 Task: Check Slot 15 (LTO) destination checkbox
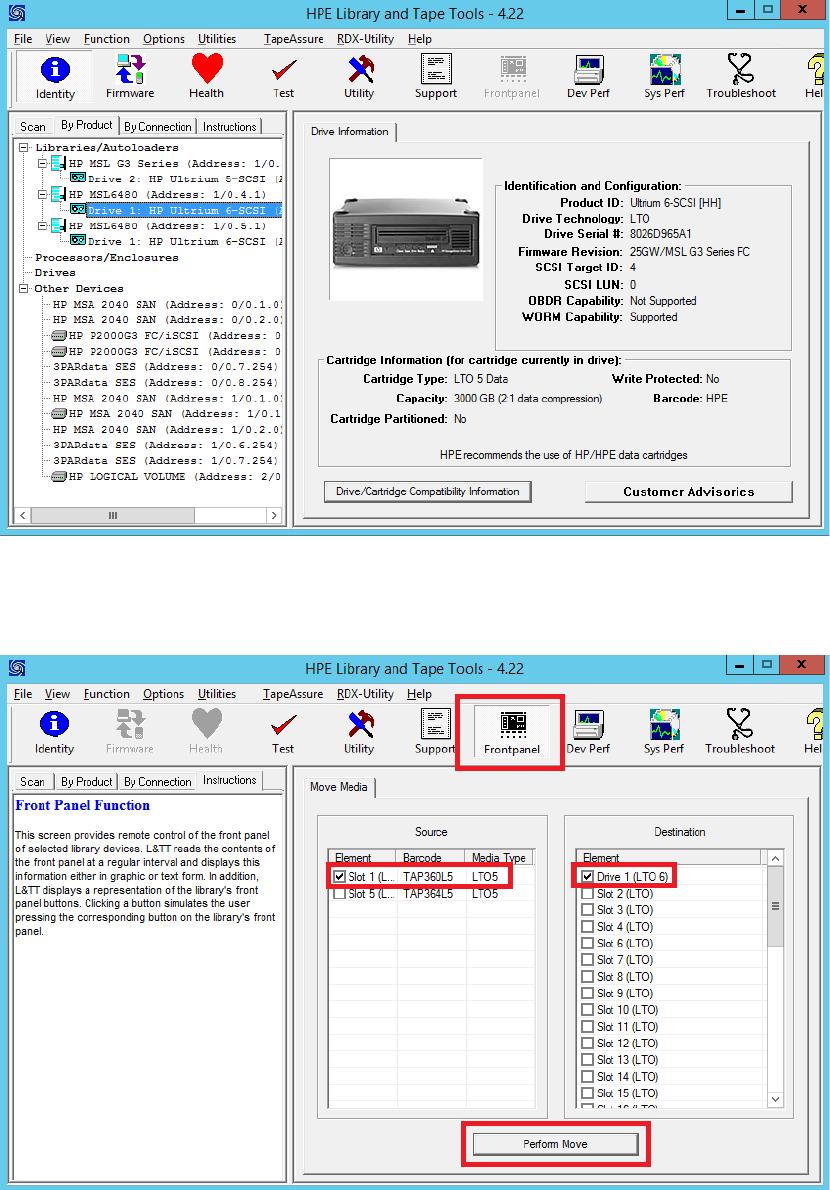click(587, 1094)
